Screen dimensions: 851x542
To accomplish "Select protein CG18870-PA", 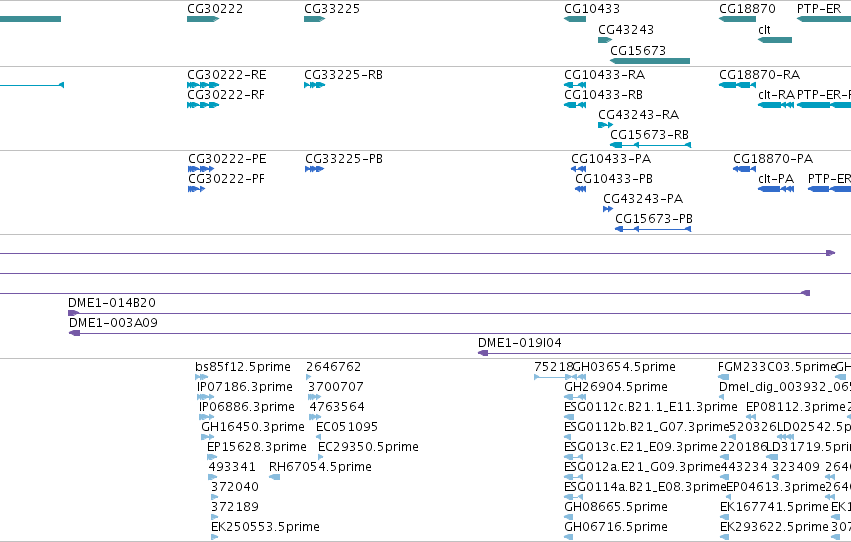I will pyautogui.click(x=744, y=169).
